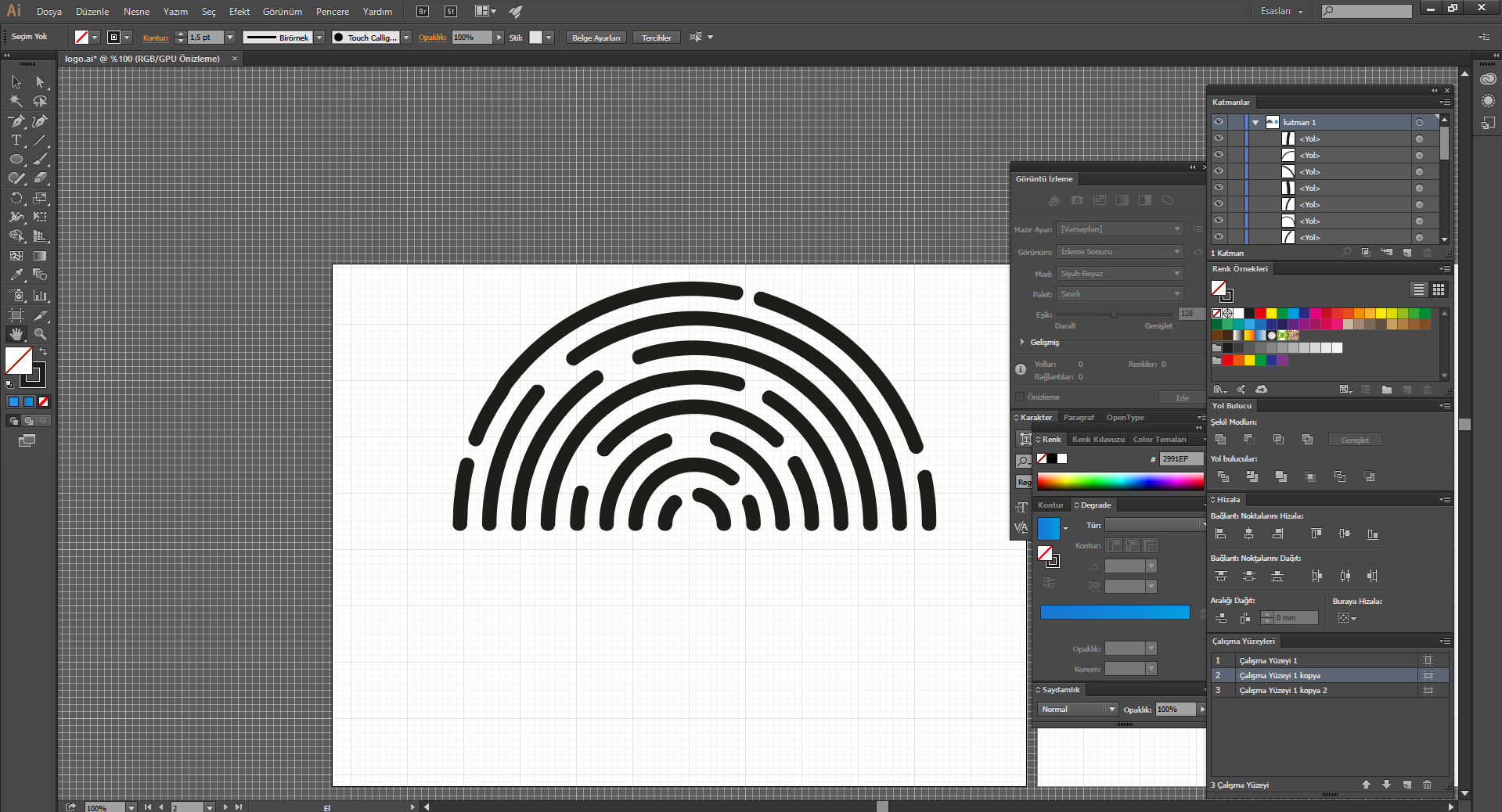Viewport: 1502px width, 812px height.
Task: Toggle the Önizleme checkbox in Görüntü İzleme
Action: click(x=1020, y=397)
